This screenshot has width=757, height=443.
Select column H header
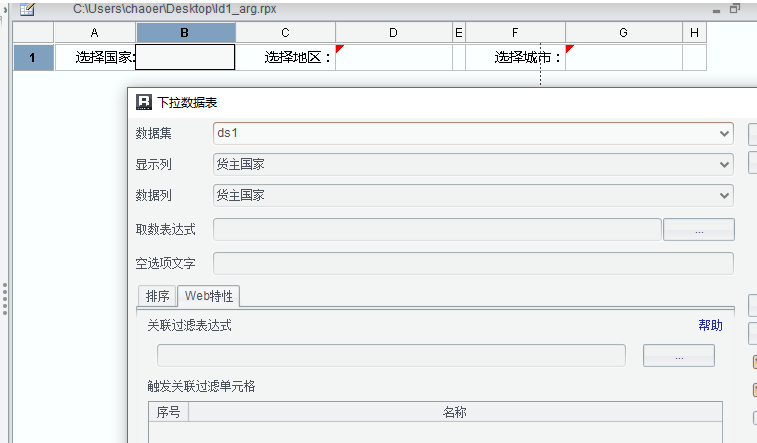pos(694,33)
